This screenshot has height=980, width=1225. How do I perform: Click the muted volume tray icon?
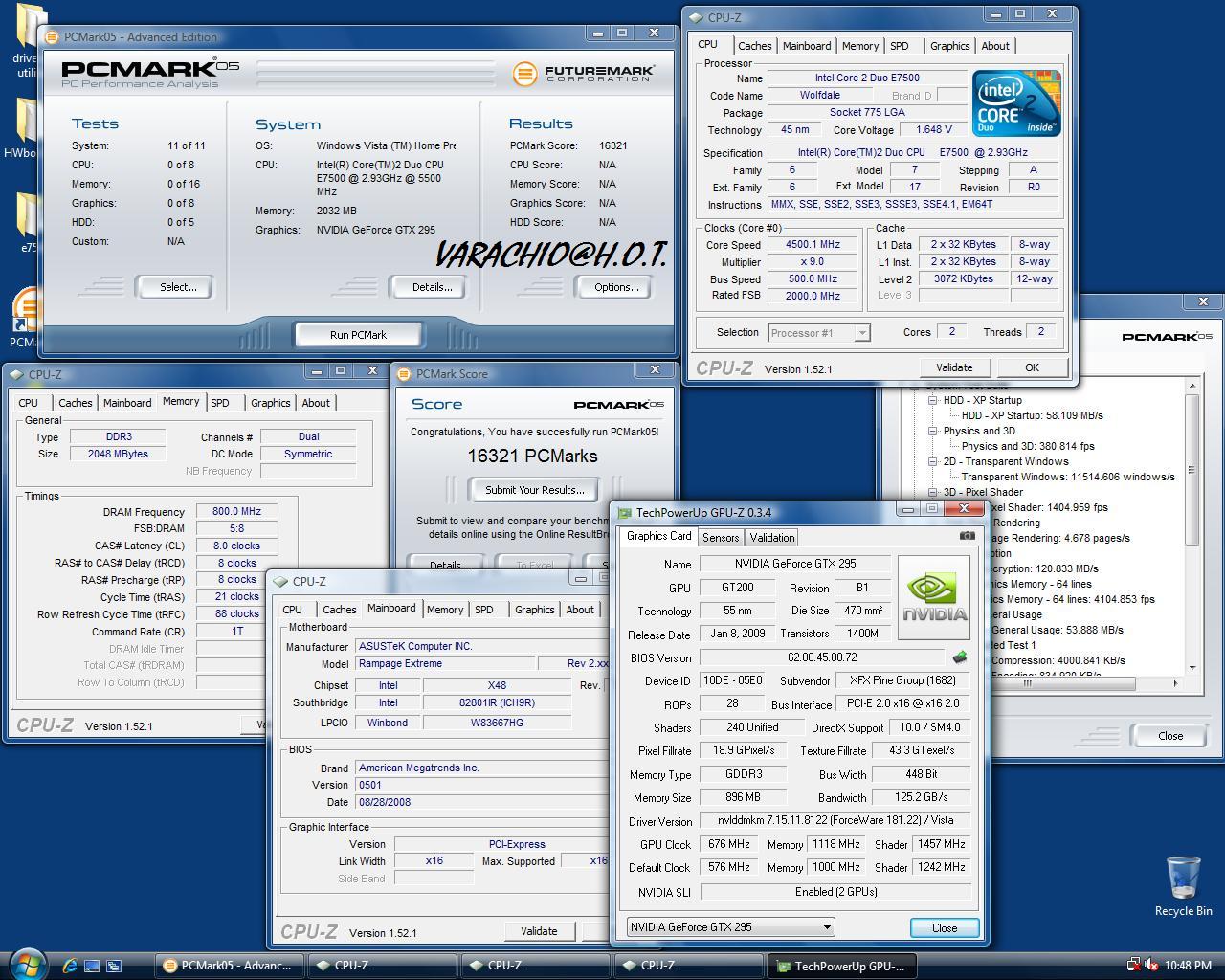[1150, 965]
